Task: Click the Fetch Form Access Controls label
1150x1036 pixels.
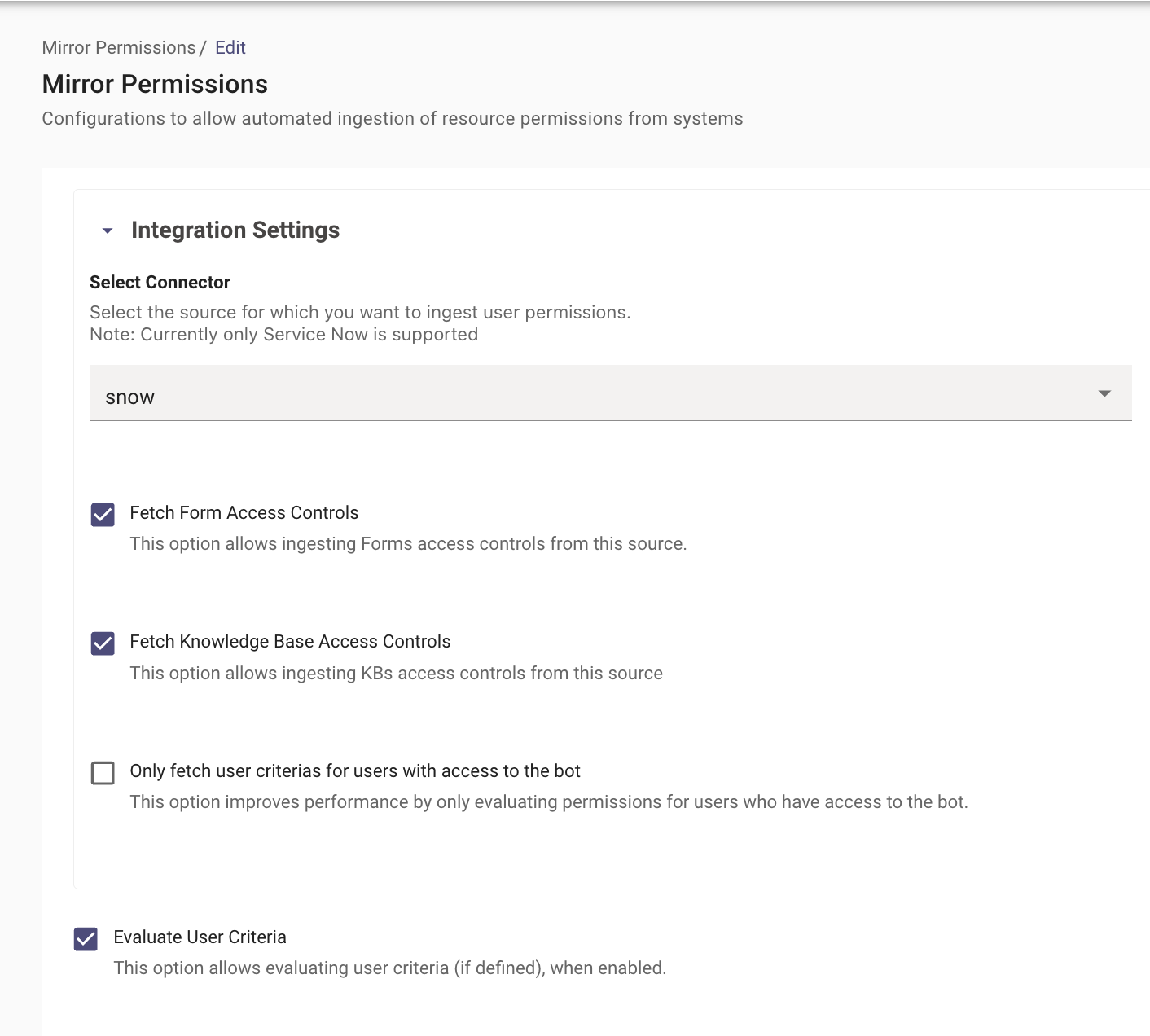Action: (x=244, y=512)
